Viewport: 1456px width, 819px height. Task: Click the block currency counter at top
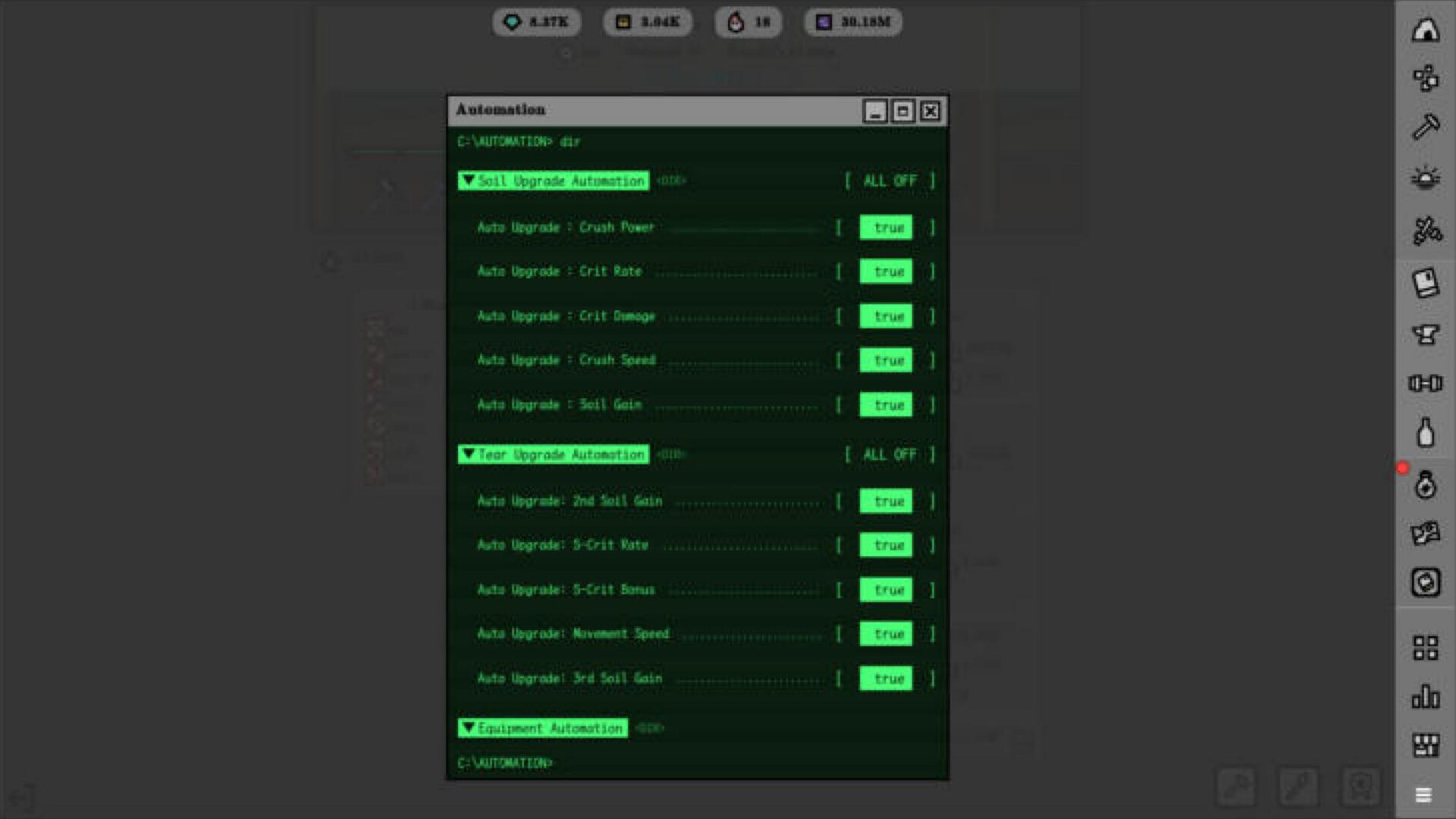click(648, 22)
